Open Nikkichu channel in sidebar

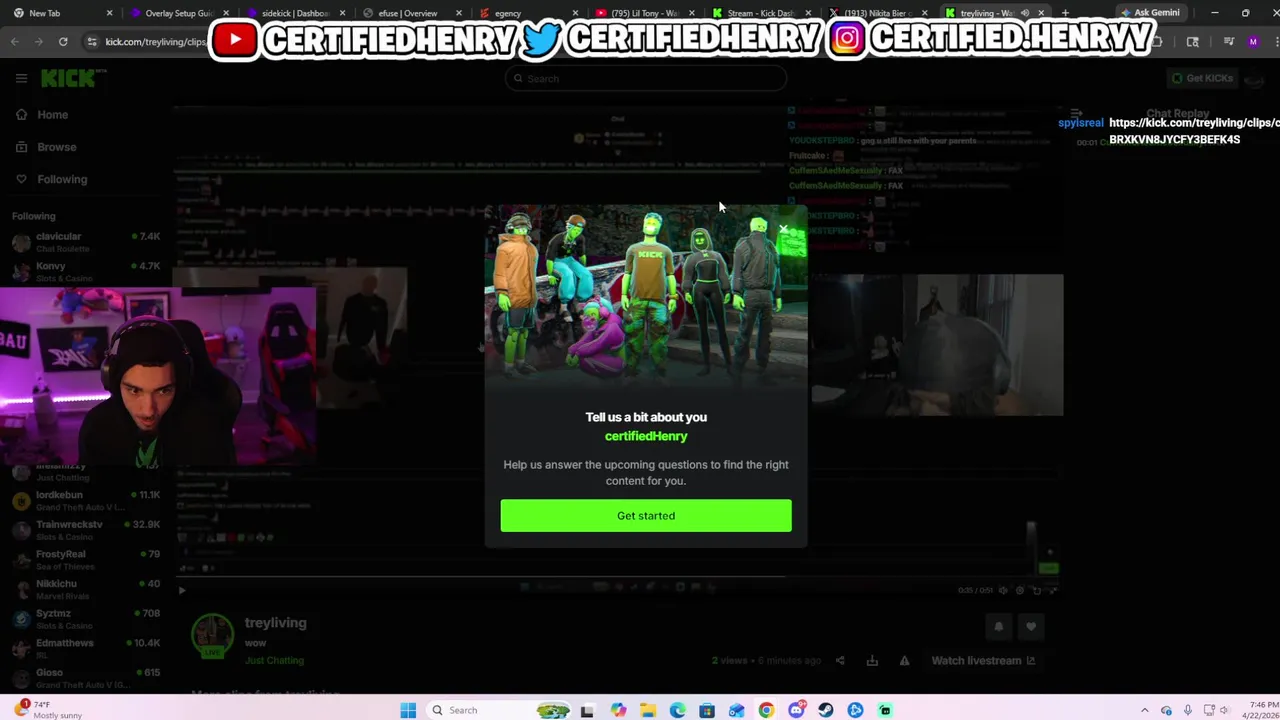click(86, 589)
